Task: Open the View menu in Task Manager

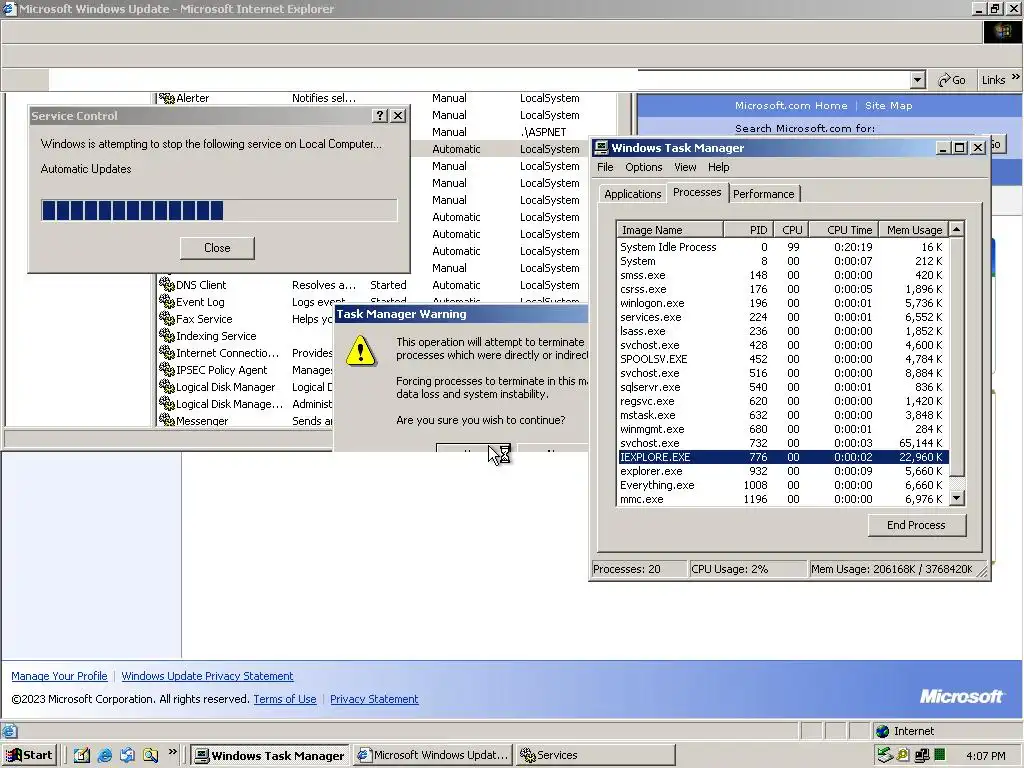Action: tap(685, 167)
